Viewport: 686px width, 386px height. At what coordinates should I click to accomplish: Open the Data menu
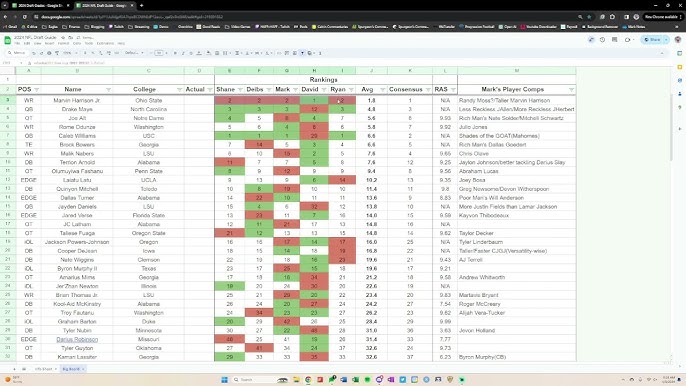pyautogui.click(x=77, y=43)
